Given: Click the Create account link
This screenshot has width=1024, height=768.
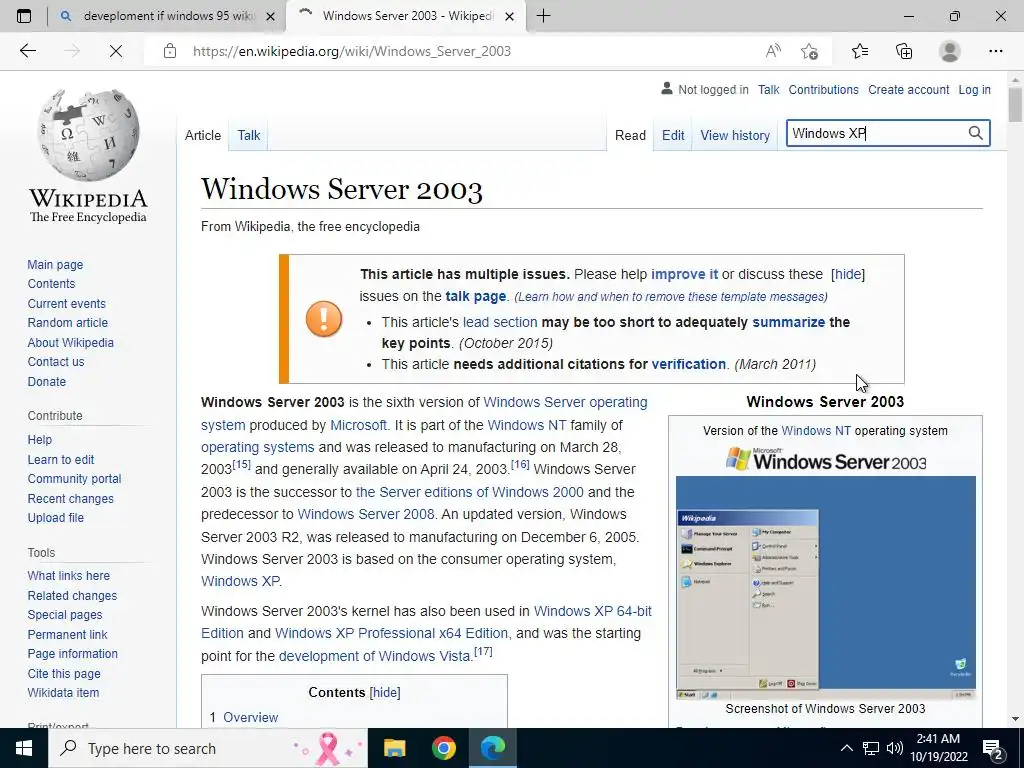Looking at the screenshot, I should (908, 89).
